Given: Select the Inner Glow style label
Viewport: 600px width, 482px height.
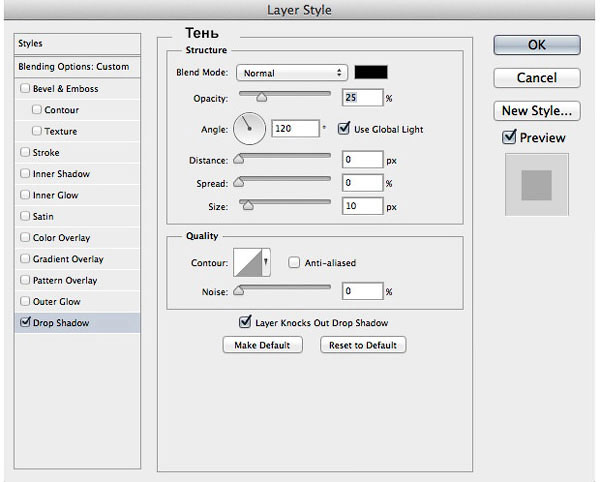Looking at the screenshot, I should (x=55, y=195).
